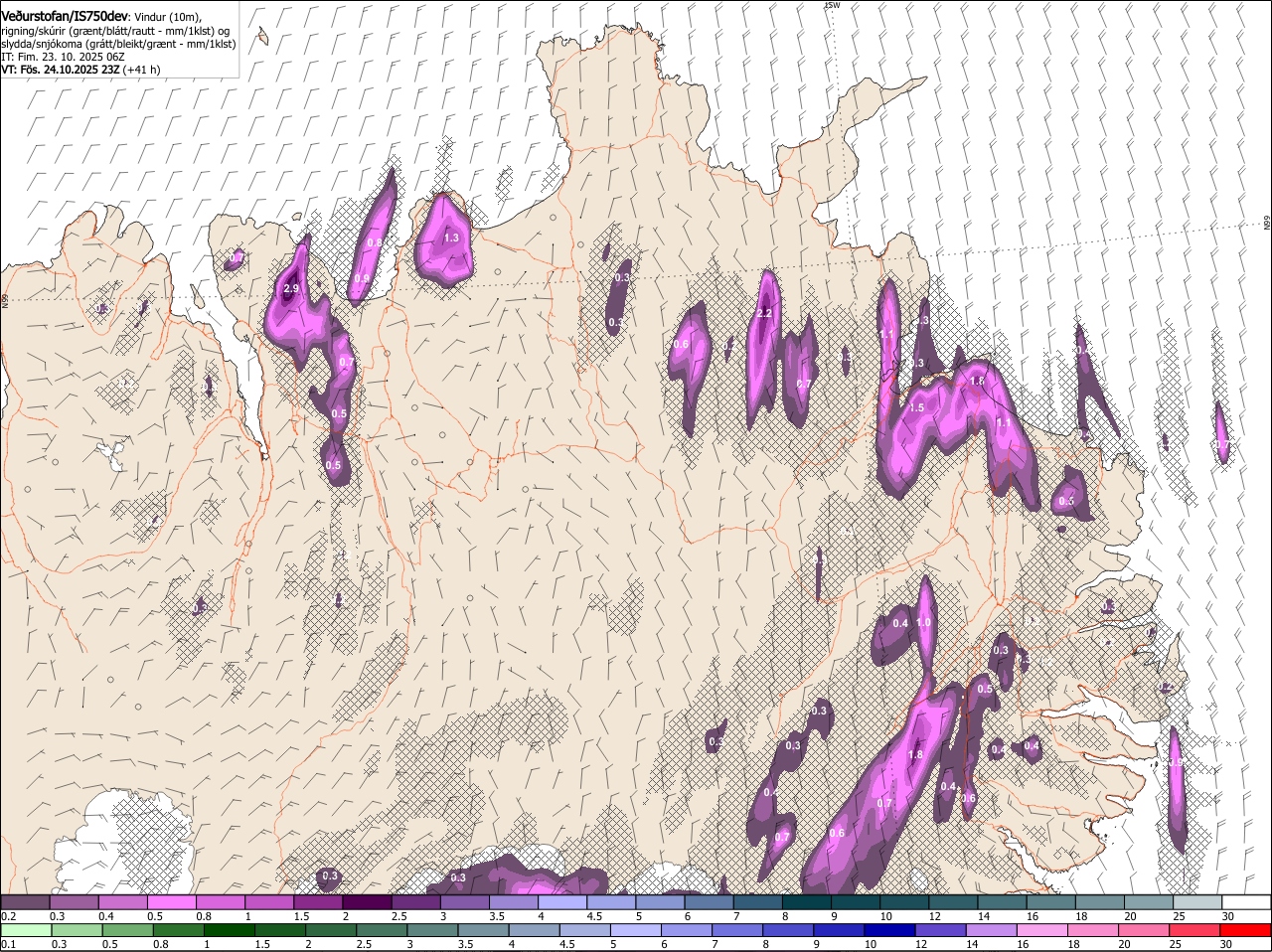
Task: Pick the bright red swatch labeled 30, lower scale
Action: pyautogui.click(x=1245, y=930)
